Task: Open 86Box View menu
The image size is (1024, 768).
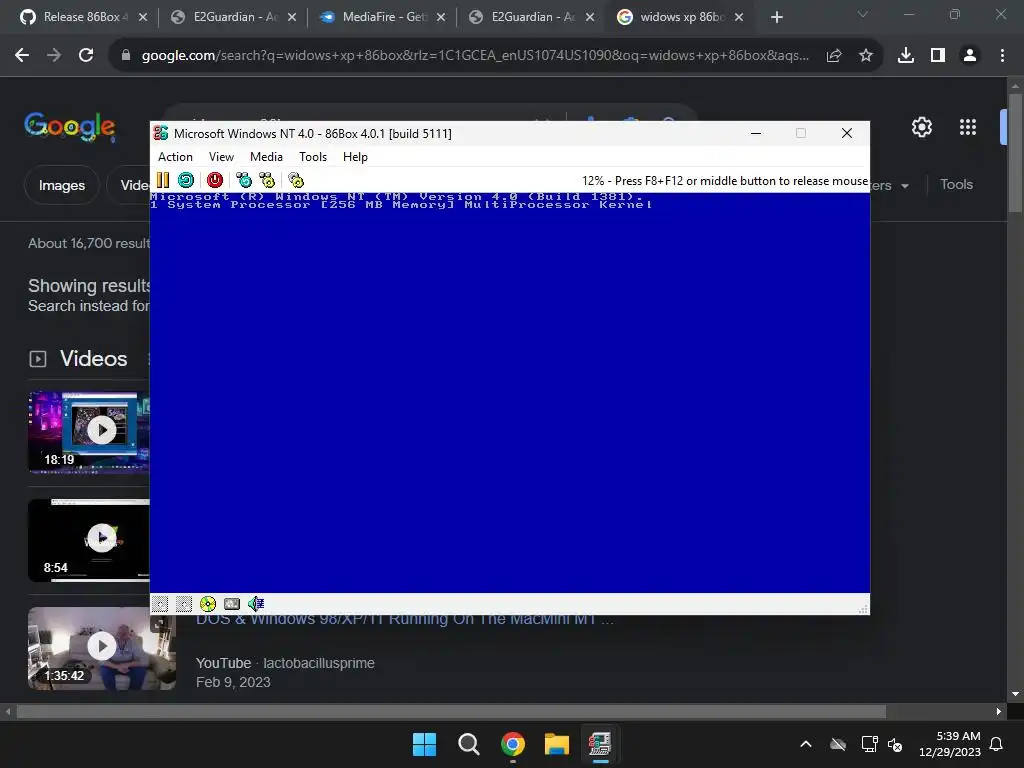Action: [x=221, y=157]
